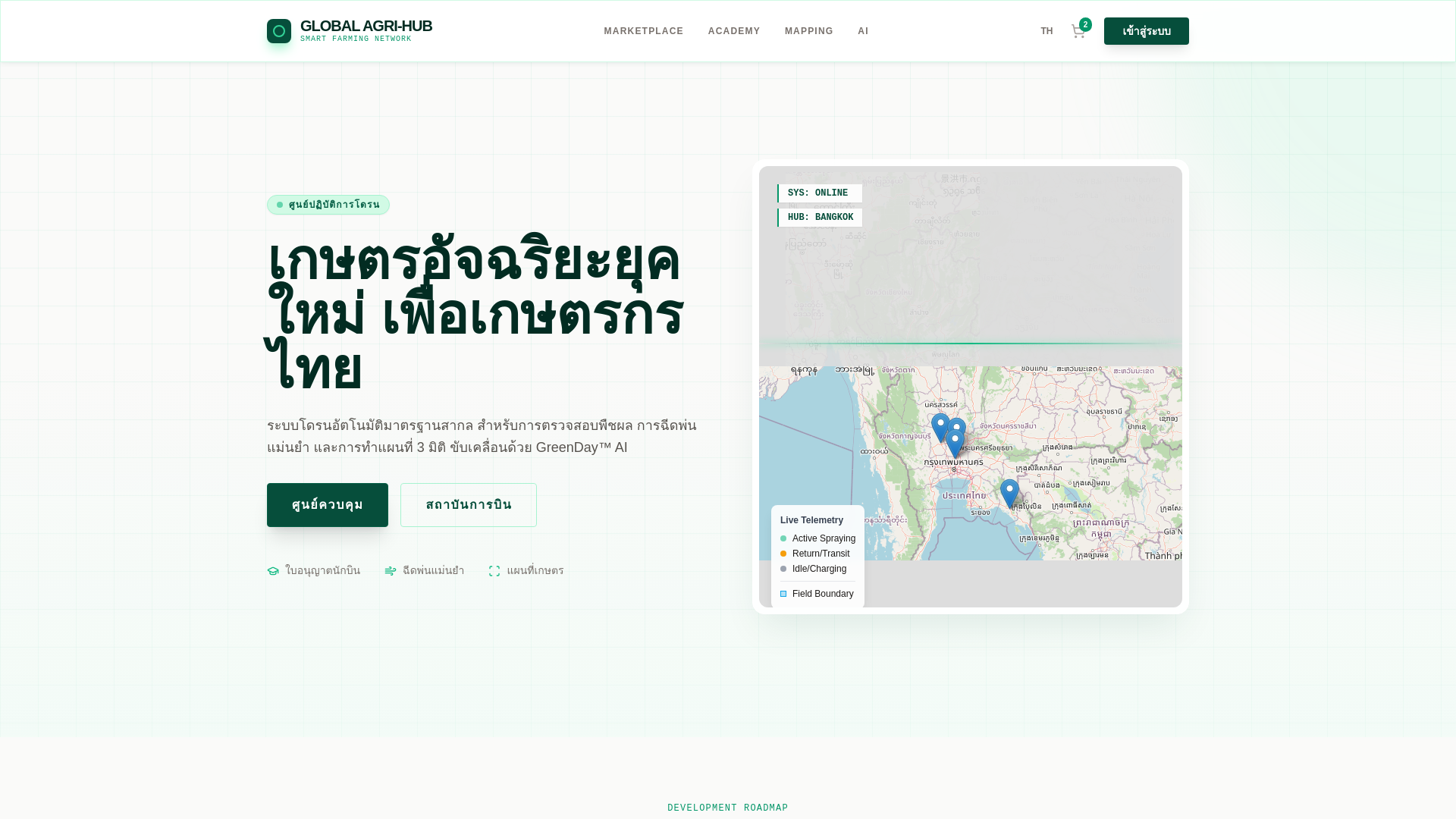
Task: Click the ฉีดพ่นแม่นยำ label
Action: click(x=434, y=571)
